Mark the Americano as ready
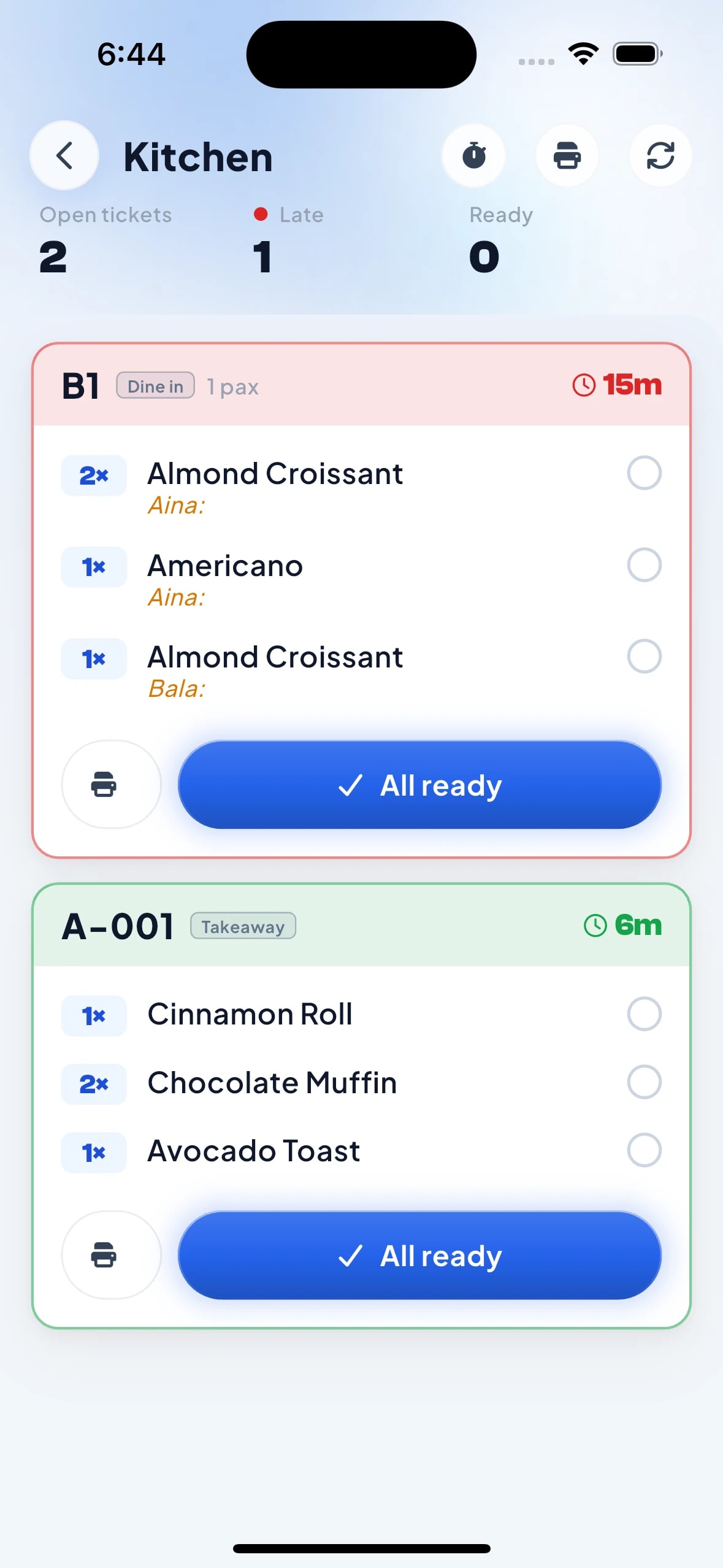The image size is (723, 1568). 644,565
